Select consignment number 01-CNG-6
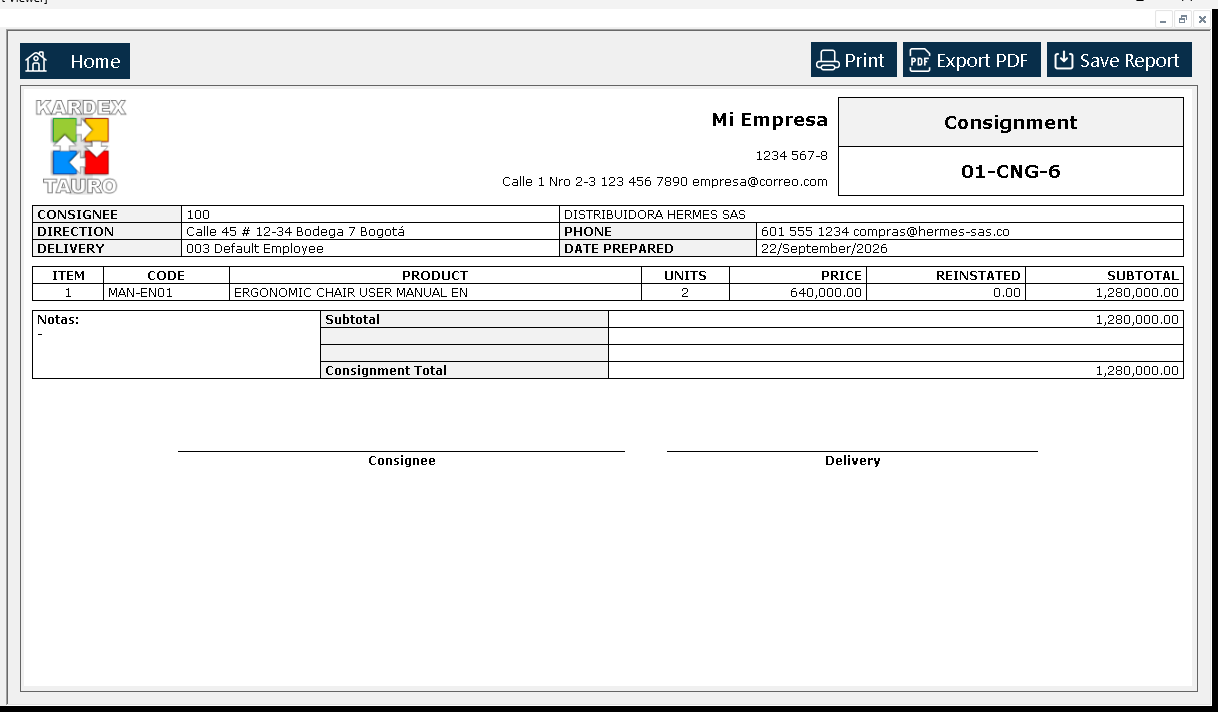 point(1010,171)
